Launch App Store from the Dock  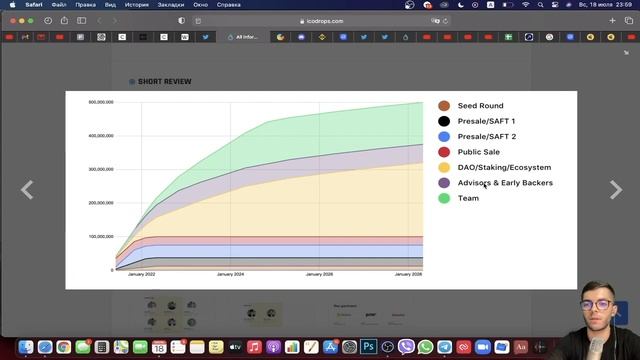(330, 347)
